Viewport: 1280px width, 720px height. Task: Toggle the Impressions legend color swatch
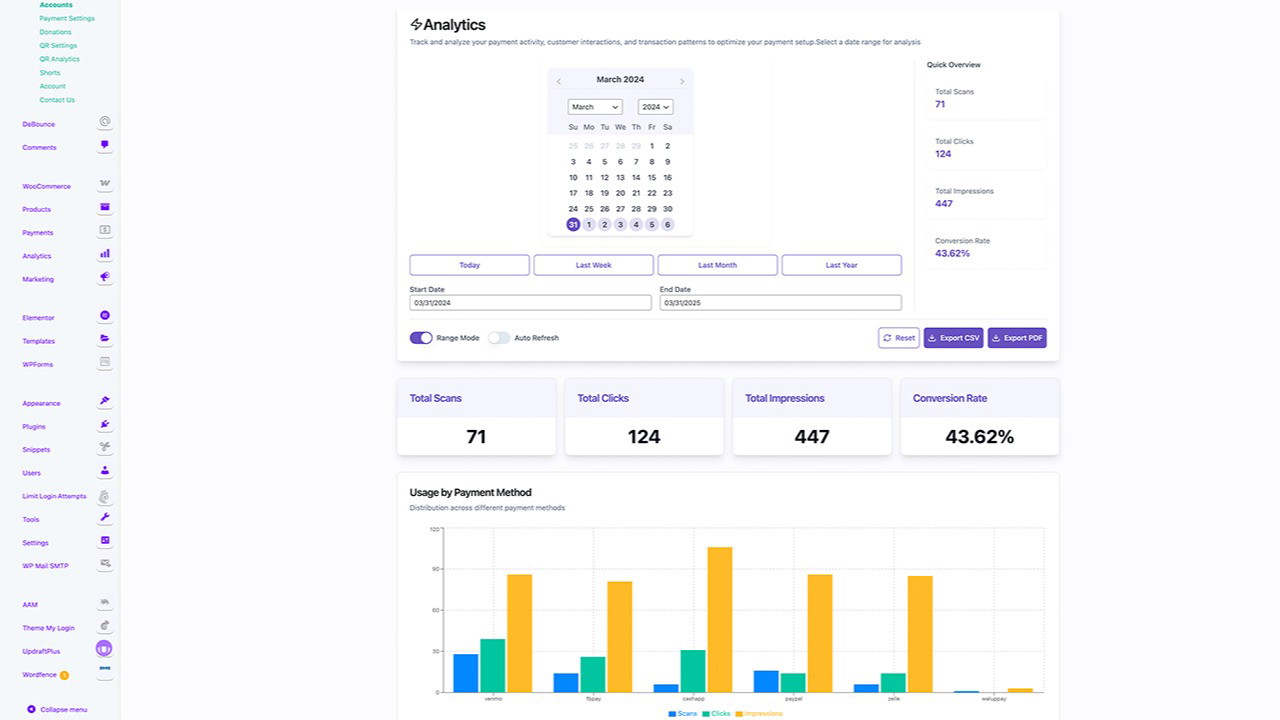(x=739, y=713)
